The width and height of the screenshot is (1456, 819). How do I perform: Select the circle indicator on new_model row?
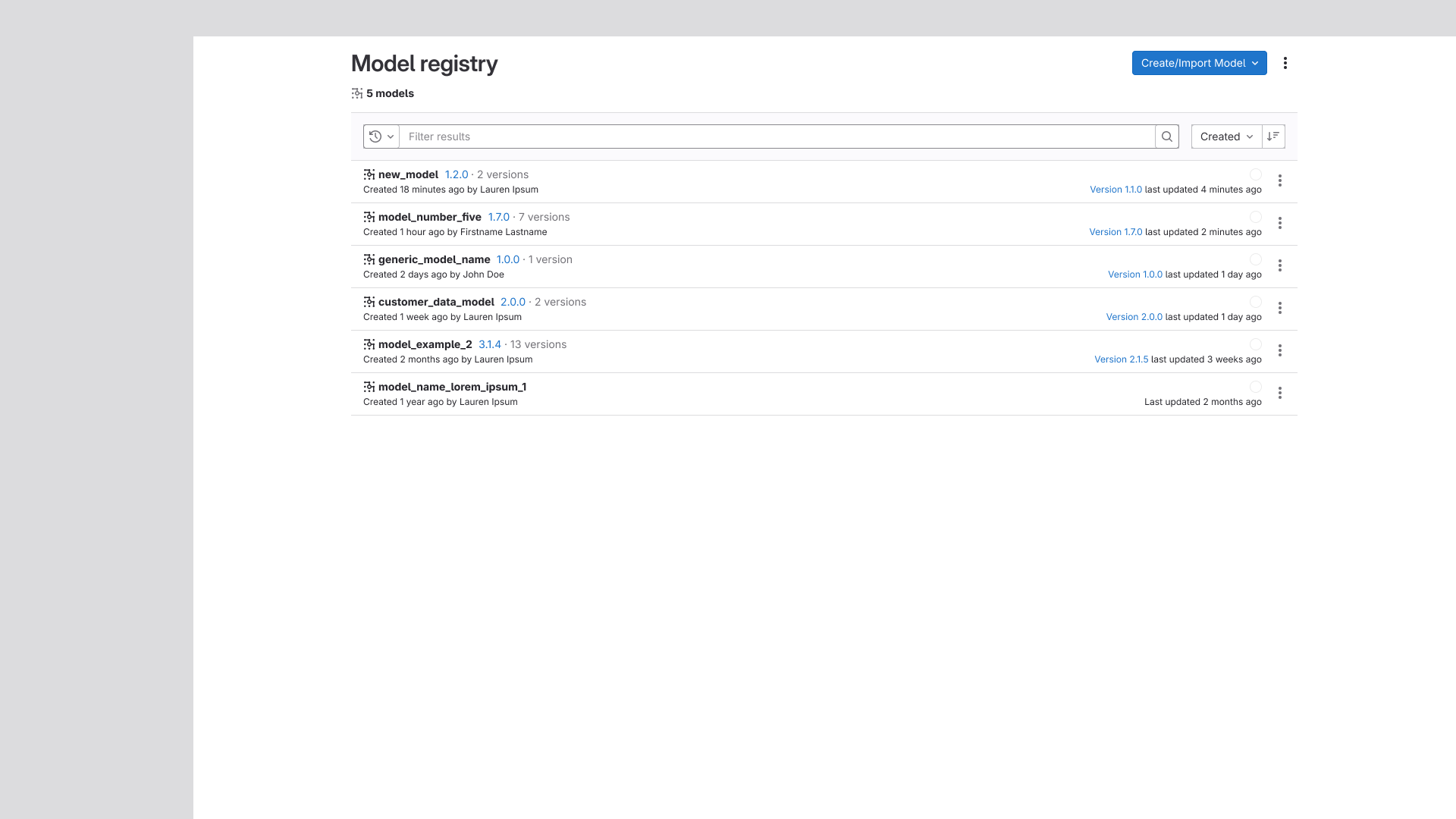pos(1256,174)
